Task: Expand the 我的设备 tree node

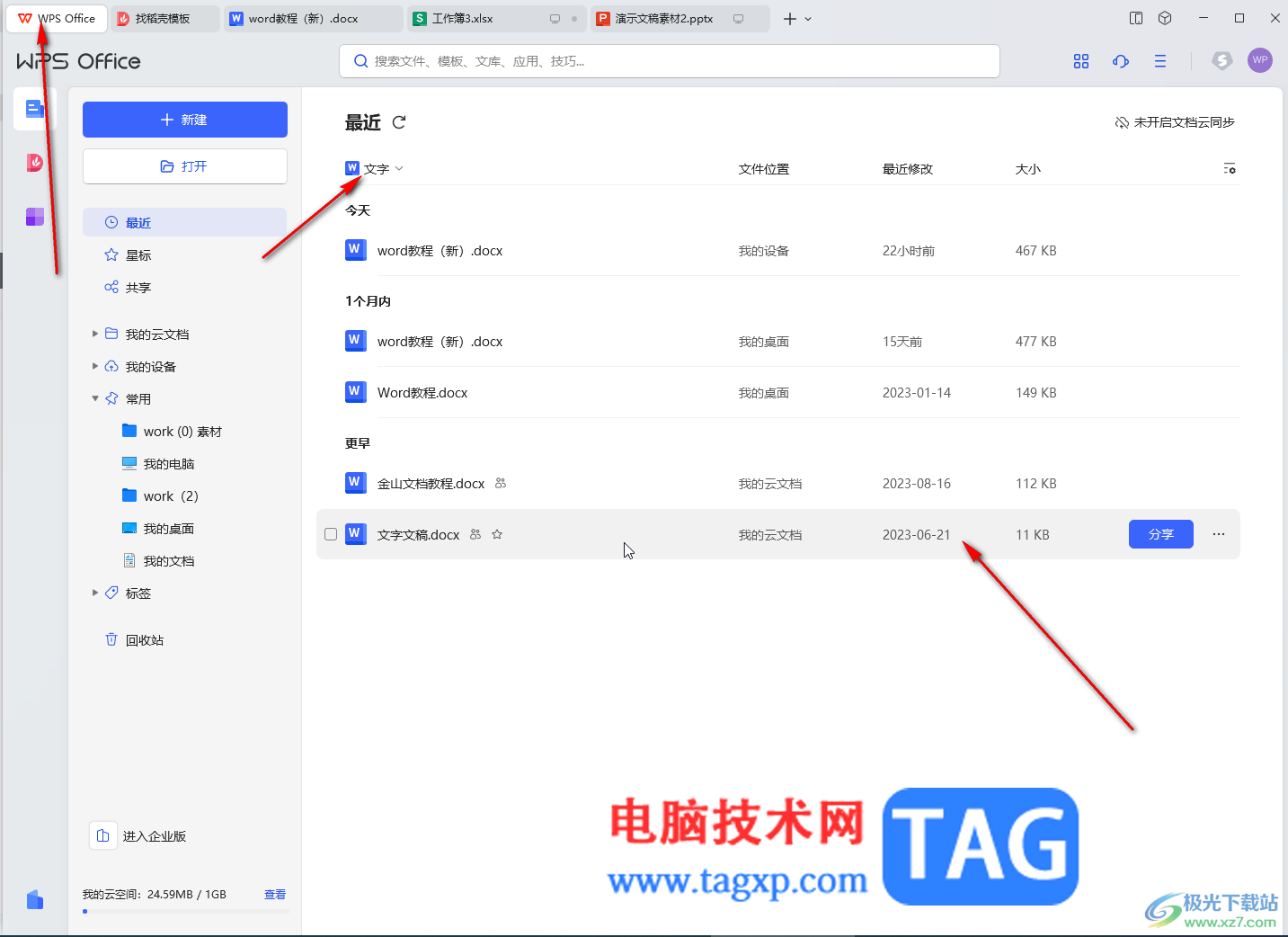Action: (95, 366)
